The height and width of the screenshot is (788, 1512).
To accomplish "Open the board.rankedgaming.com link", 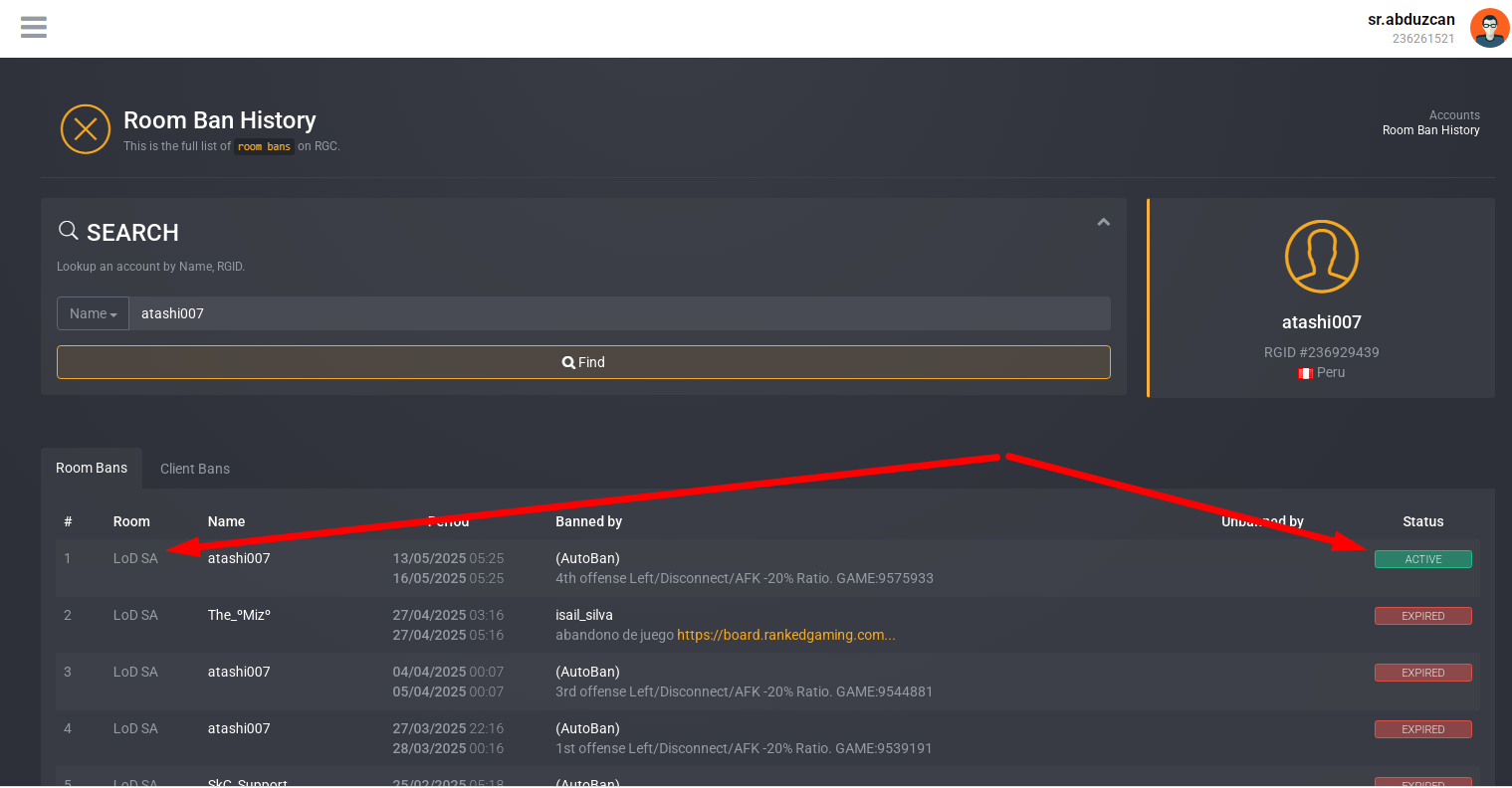I will click(786, 635).
